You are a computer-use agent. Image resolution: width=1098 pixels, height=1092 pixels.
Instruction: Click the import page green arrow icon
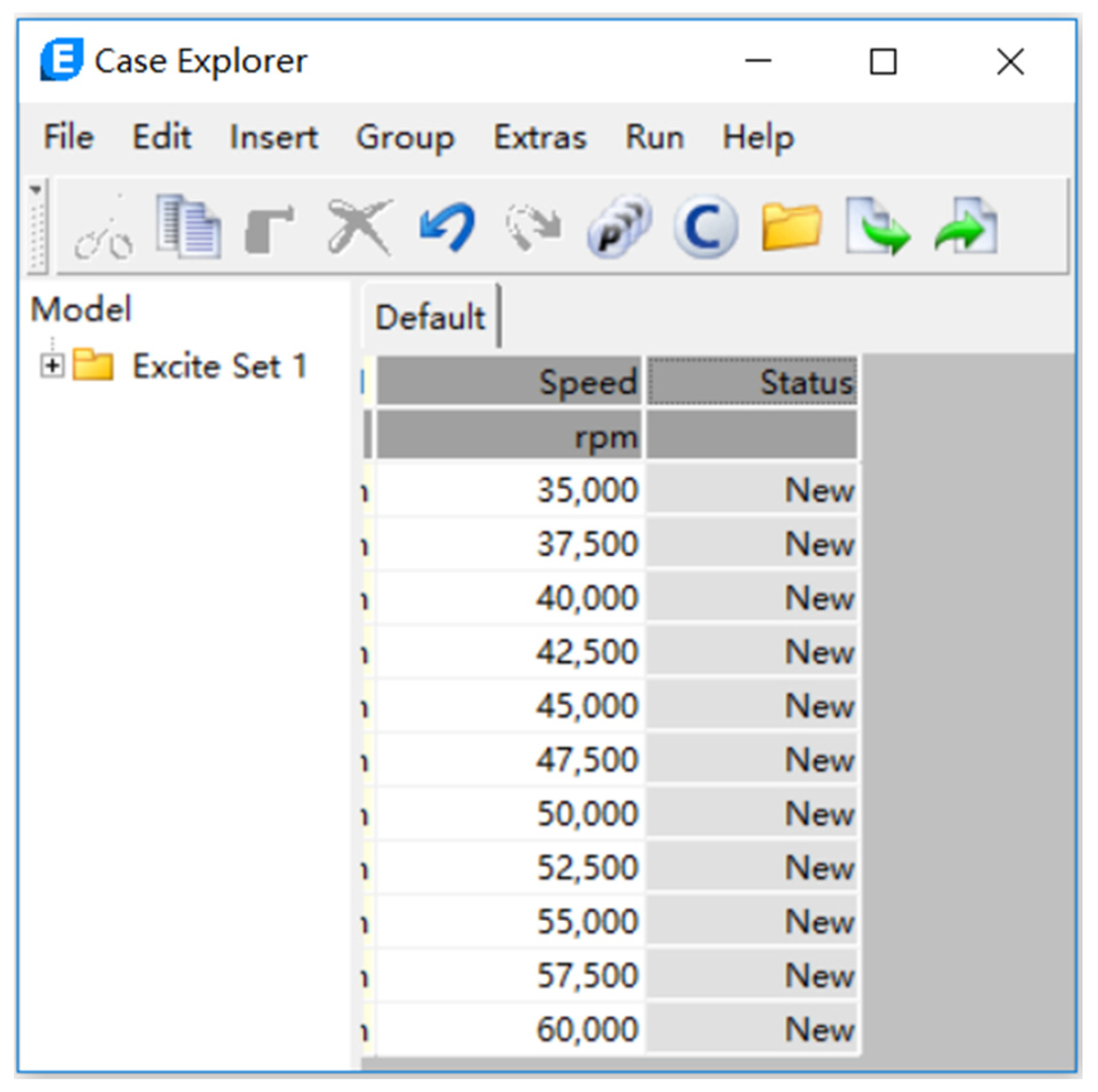(877, 227)
